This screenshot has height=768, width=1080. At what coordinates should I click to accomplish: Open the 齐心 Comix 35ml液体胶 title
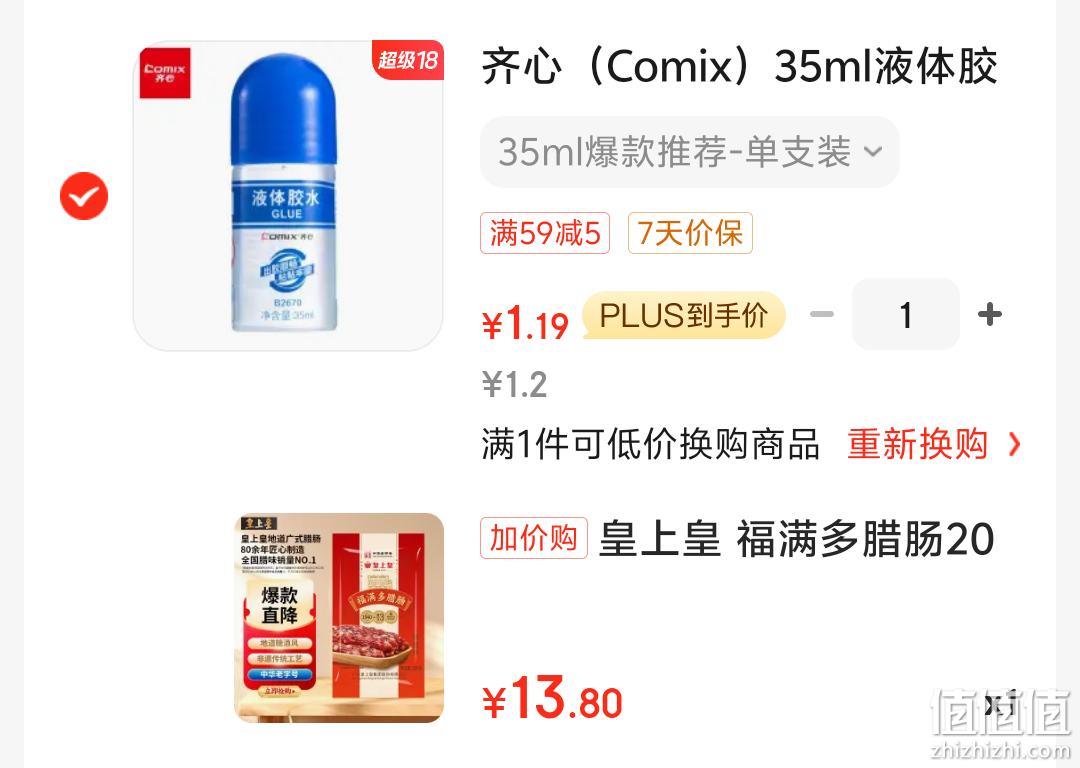tap(739, 67)
